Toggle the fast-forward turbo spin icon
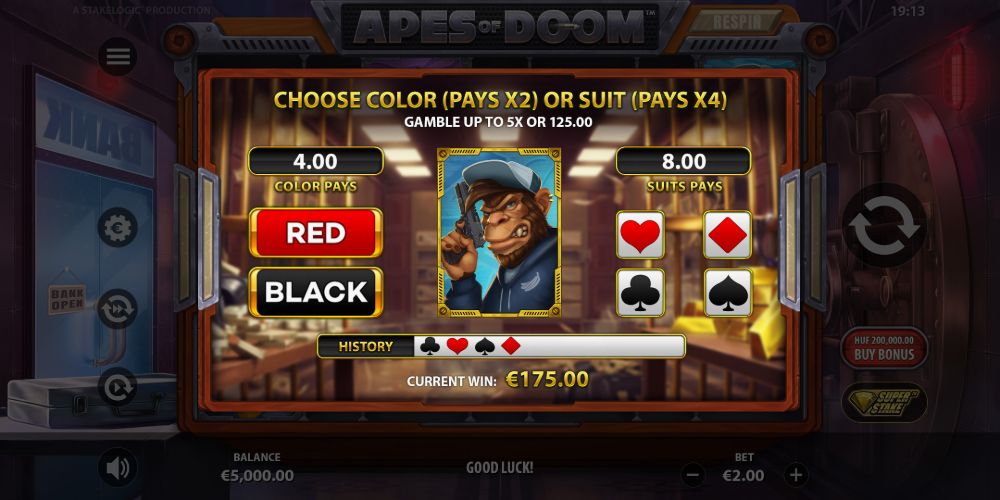Image resolution: width=1000 pixels, height=500 pixels. (x=117, y=309)
